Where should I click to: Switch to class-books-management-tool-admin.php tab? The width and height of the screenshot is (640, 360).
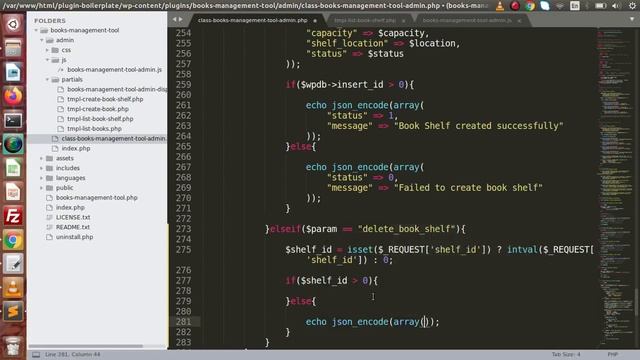pyautogui.click(x=252, y=20)
